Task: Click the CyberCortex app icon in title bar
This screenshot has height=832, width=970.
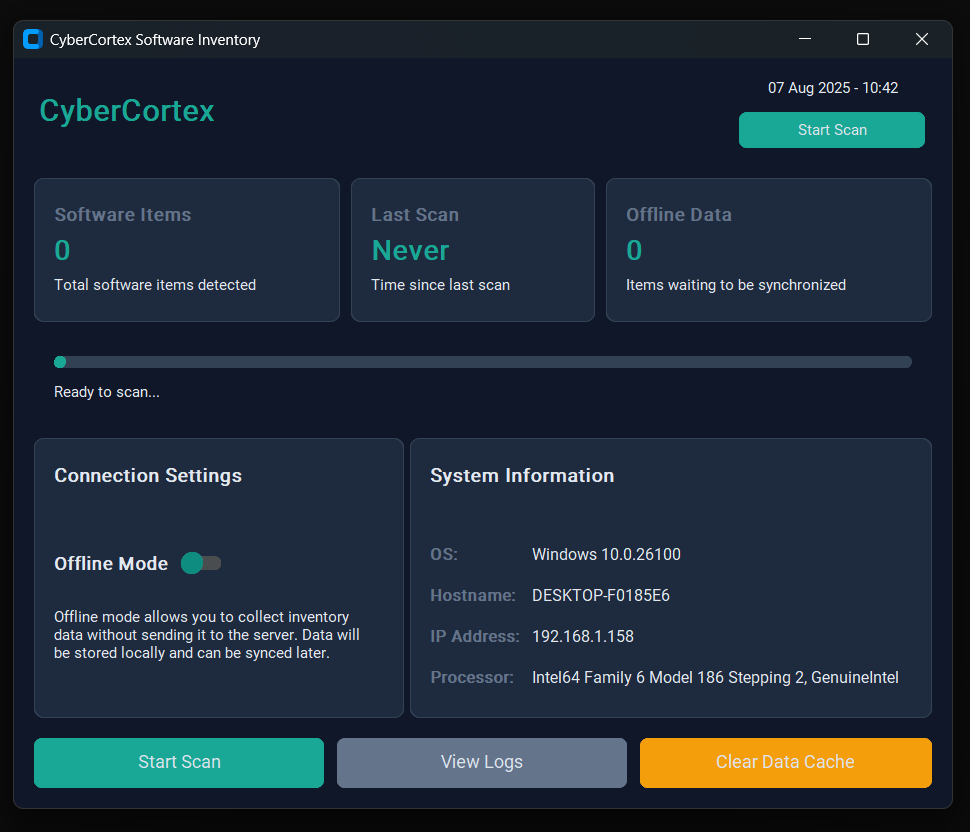Action: [33, 39]
